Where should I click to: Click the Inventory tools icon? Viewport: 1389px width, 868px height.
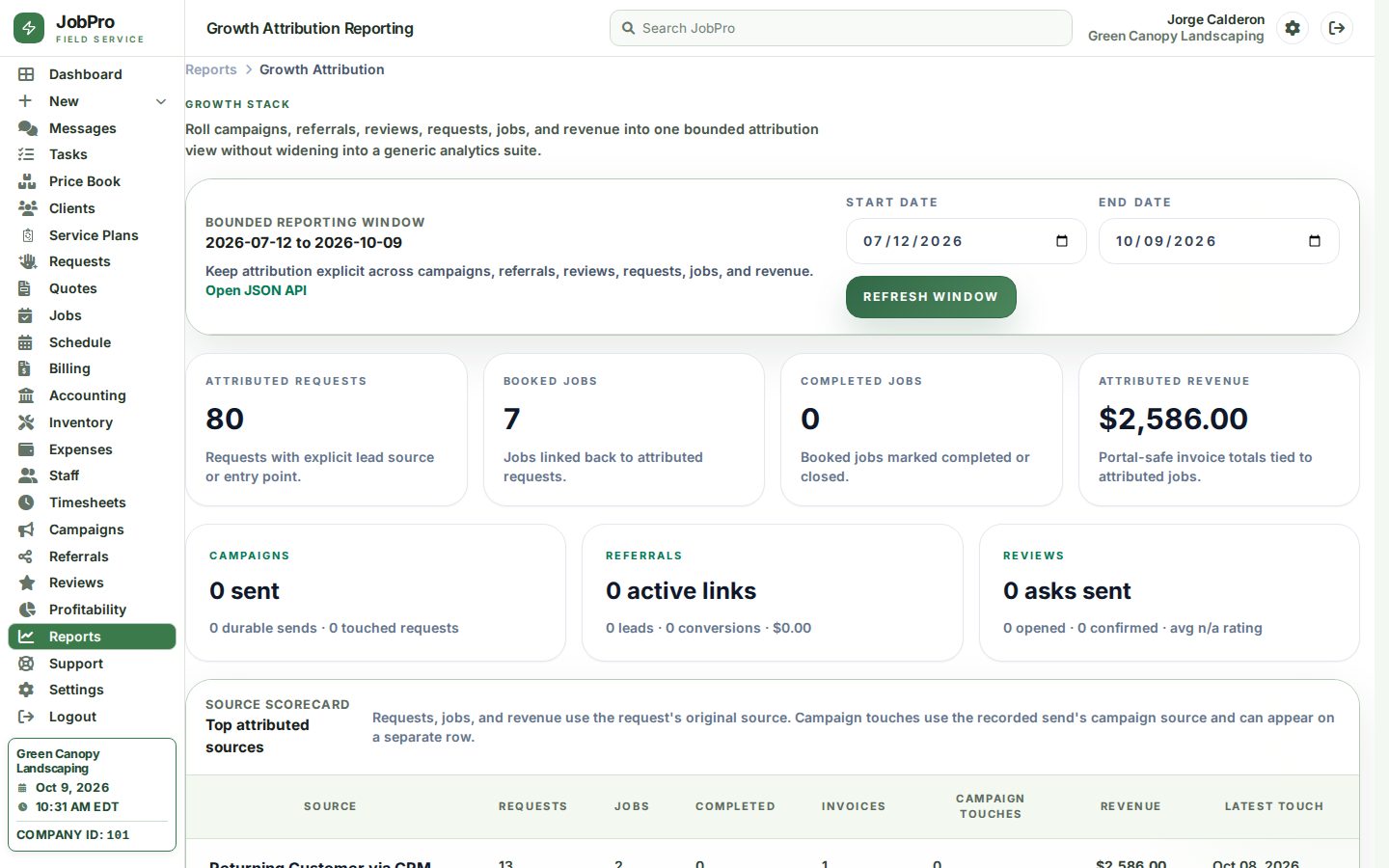(26, 422)
